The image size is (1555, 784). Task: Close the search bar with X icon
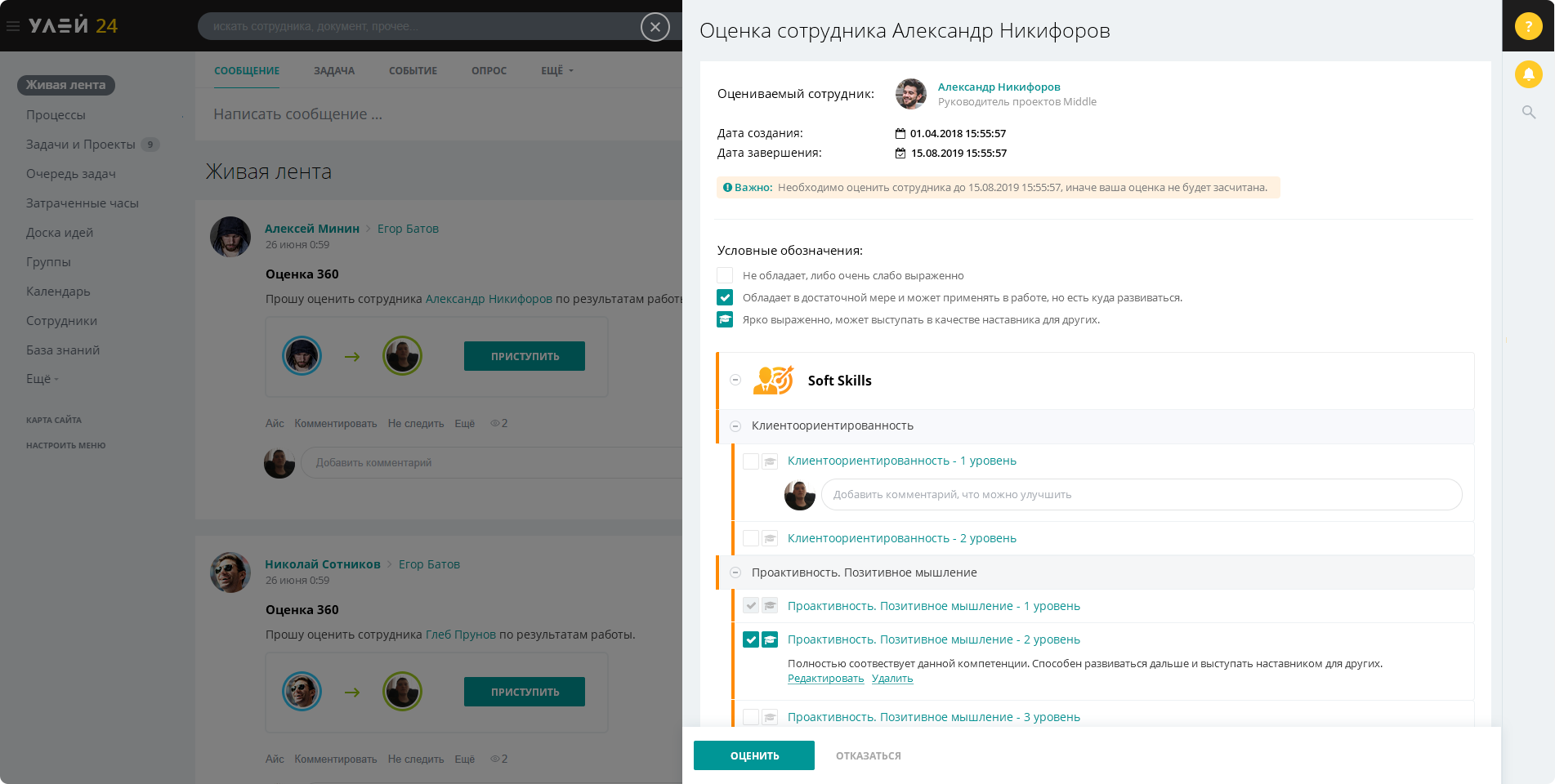point(655,27)
